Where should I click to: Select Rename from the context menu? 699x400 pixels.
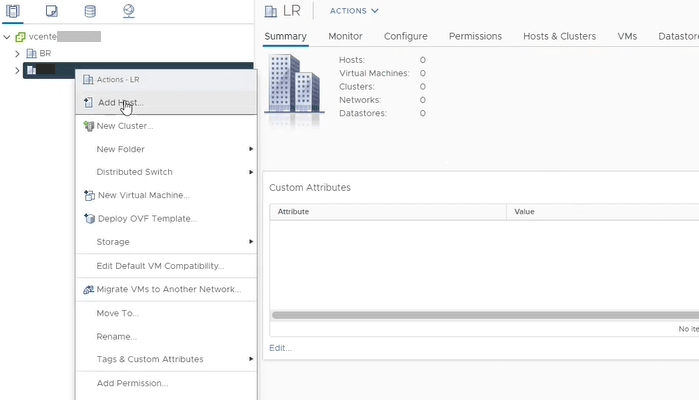tap(116, 336)
